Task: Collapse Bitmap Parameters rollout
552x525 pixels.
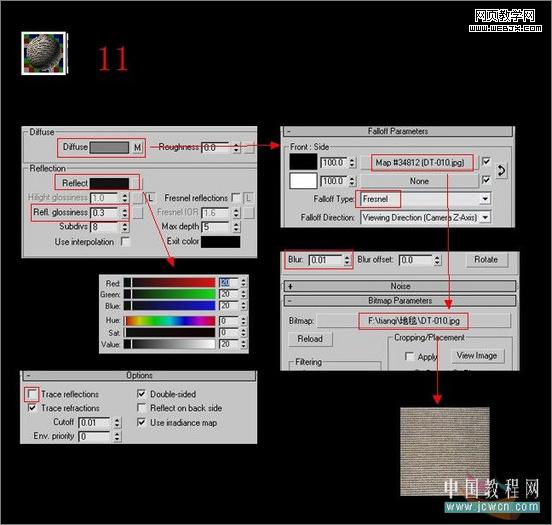Action: [x=400, y=301]
